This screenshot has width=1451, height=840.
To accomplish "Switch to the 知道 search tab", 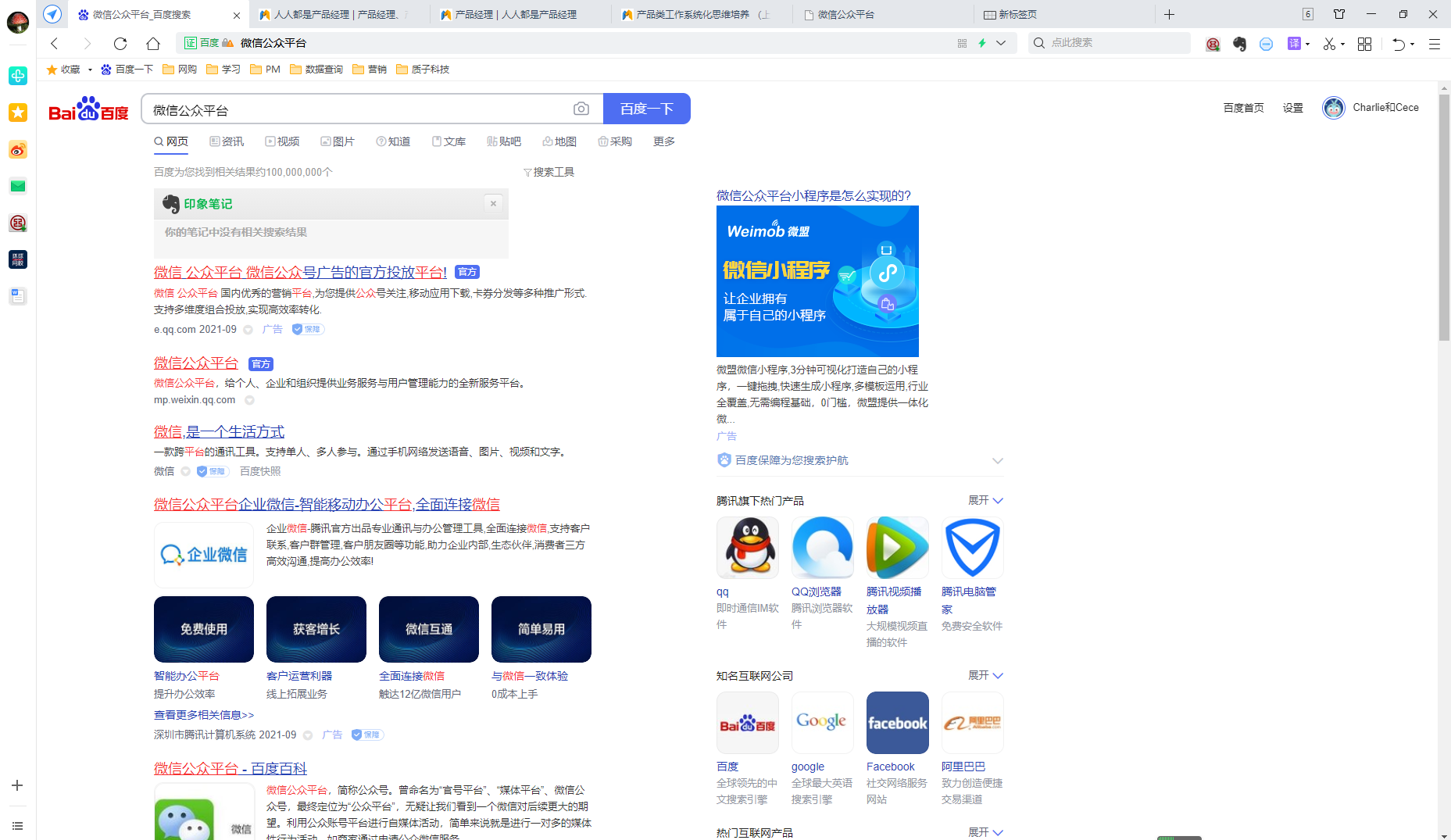I will 393,141.
